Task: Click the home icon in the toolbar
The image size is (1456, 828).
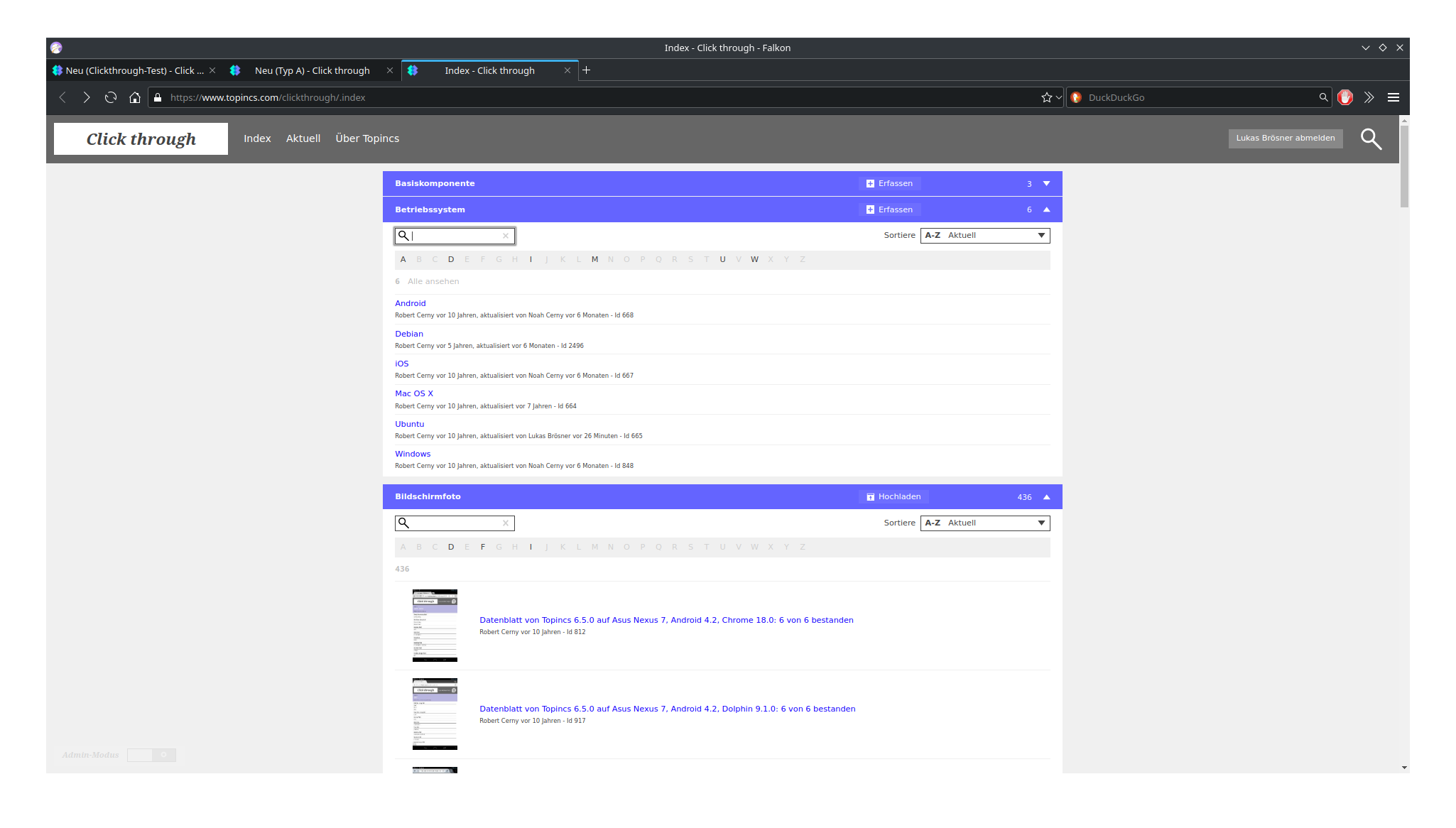Action: tap(134, 97)
